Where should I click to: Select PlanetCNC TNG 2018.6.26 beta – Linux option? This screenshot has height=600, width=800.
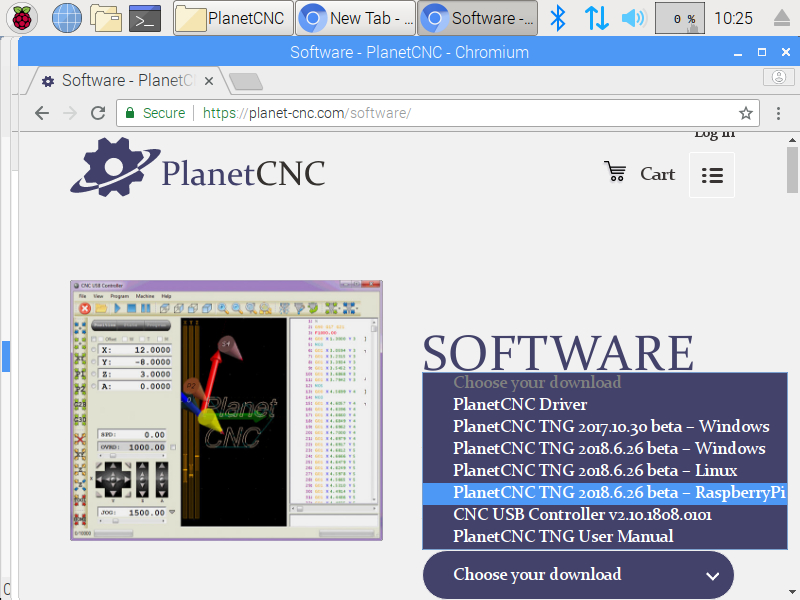tap(595, 470)
